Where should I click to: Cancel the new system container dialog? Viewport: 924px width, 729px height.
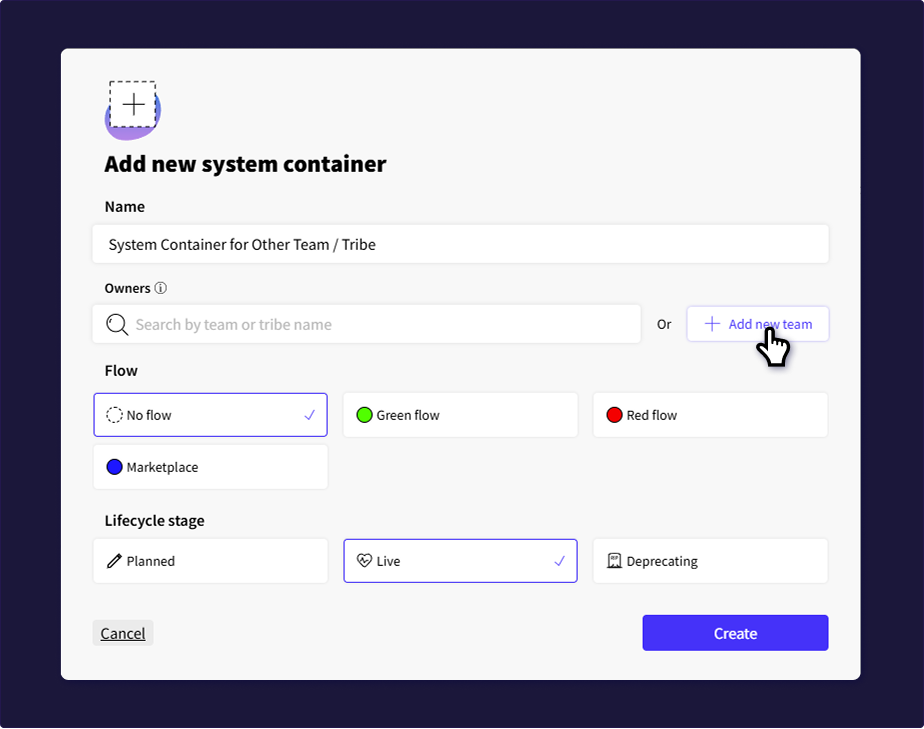[123, 633]
